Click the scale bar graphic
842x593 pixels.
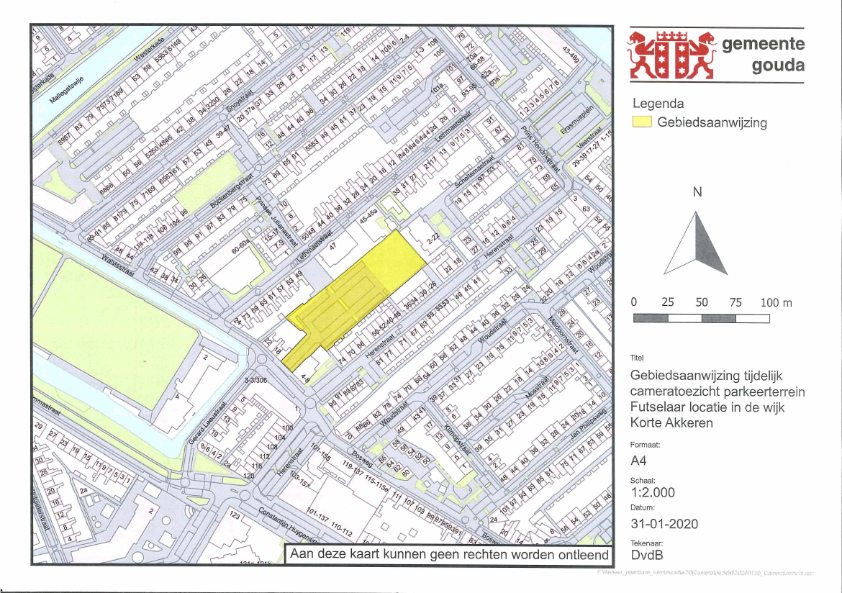701,319
